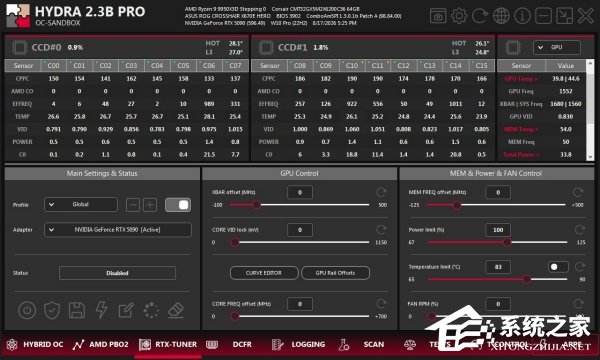Click the MEM FREQ offset value field
Screen dimensions: 600x360
(498, 192)
